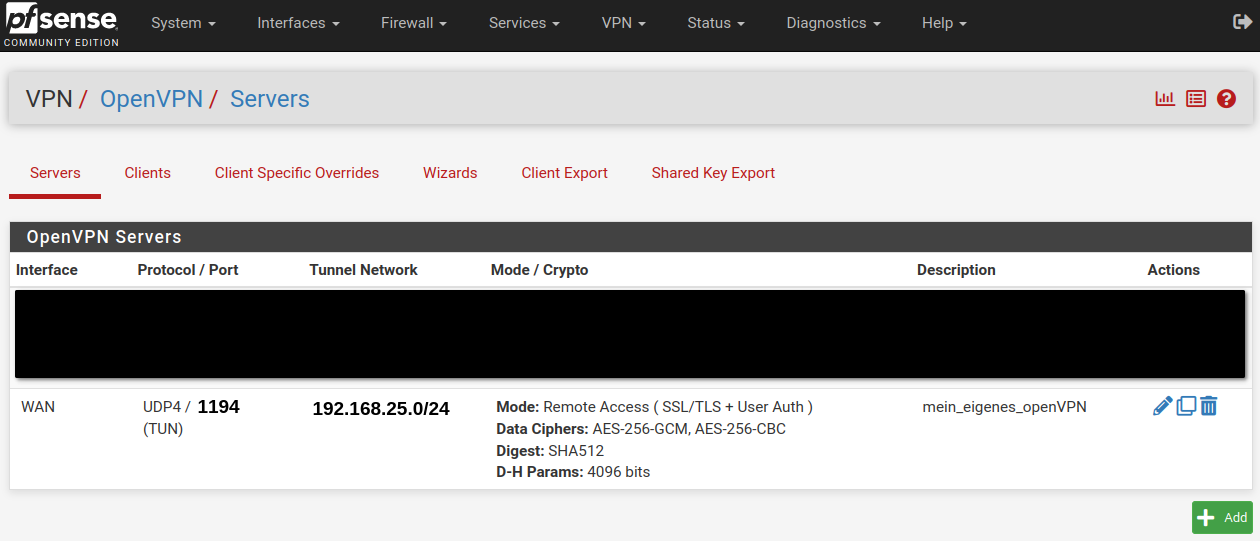Screen dimensions: 1260x541
Task: Edit the mein_eigenes_openVPN server pencil icon
Action: [x=1162, y=406]
